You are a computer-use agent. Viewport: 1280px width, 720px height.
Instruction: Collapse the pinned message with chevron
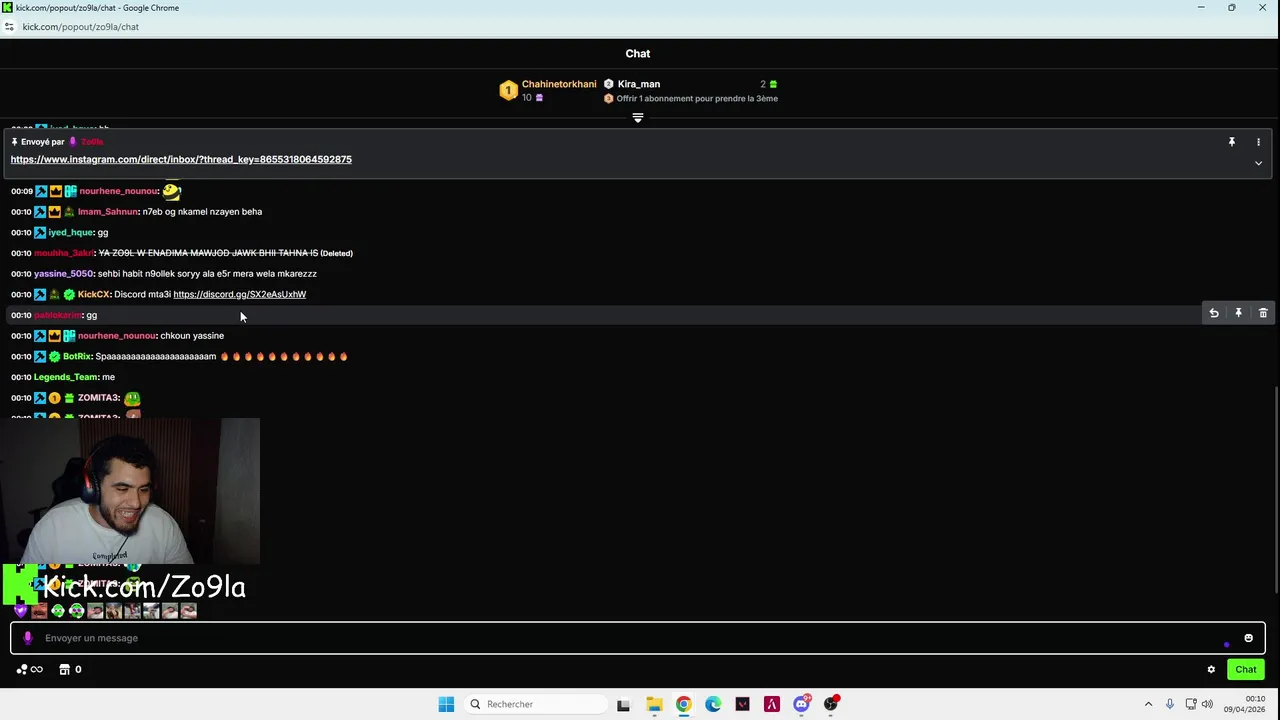coord(1258,163)
